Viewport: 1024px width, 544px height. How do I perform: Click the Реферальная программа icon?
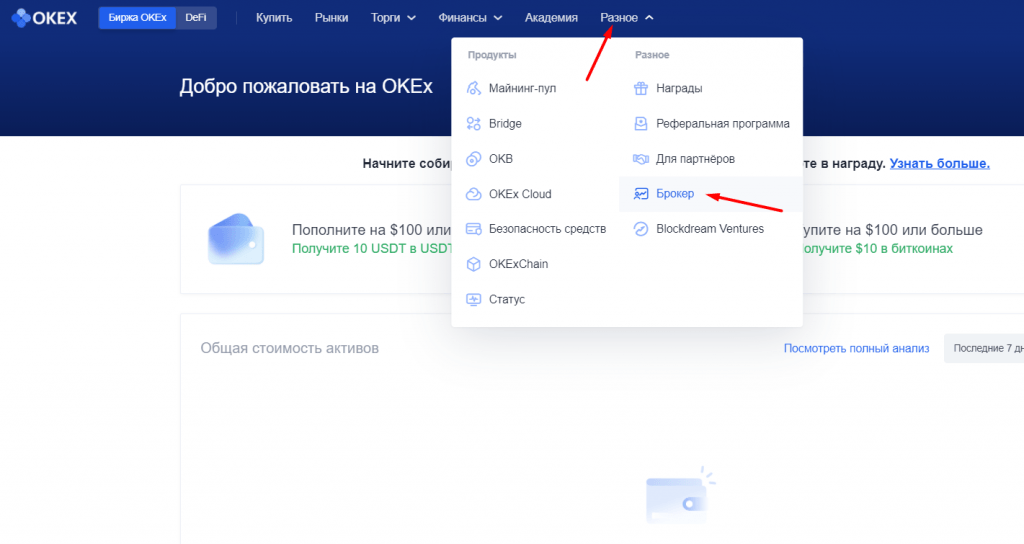pyautogui.click(x=641, y=123)
